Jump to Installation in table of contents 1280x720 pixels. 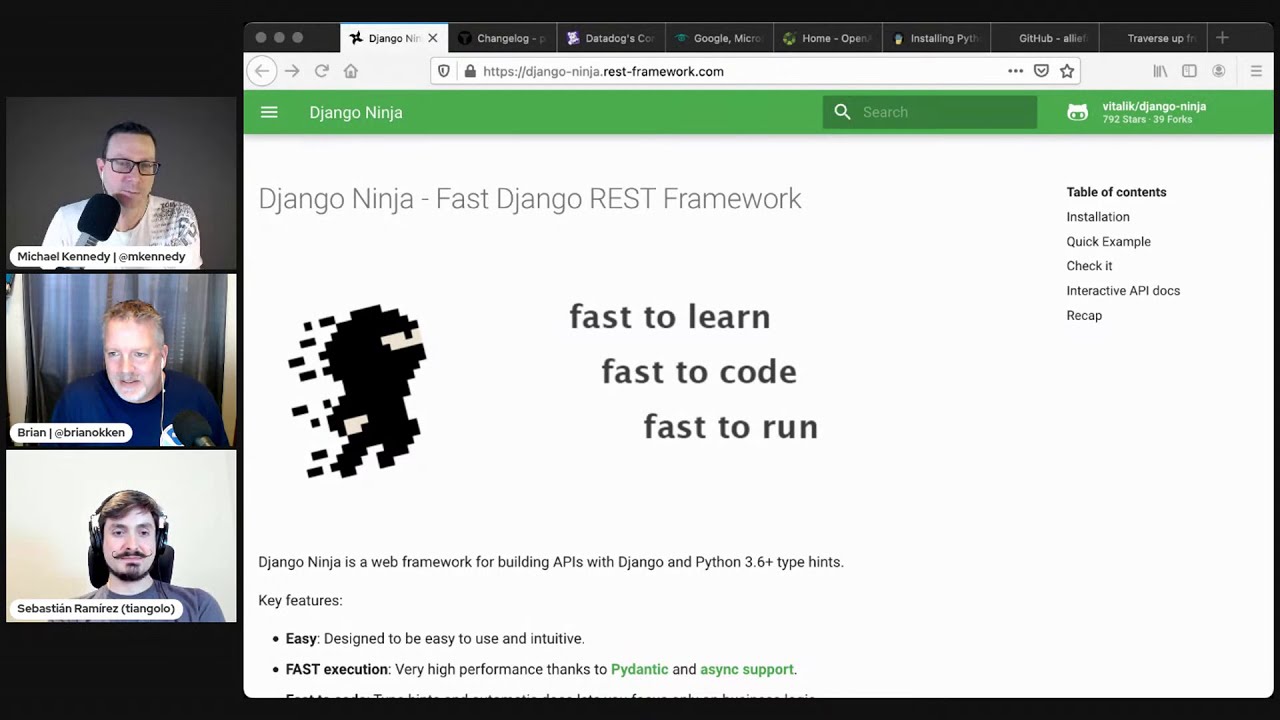[1098, 217]
